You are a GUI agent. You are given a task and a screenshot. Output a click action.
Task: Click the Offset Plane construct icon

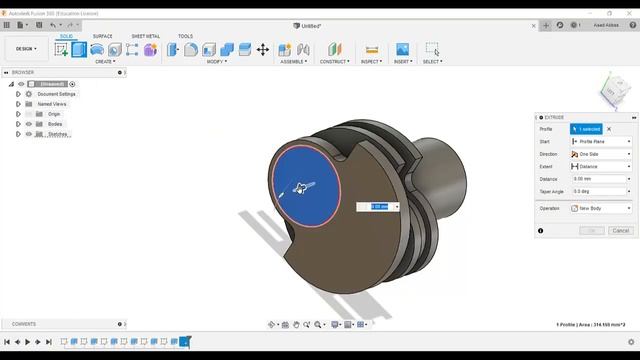click(334, 50)
